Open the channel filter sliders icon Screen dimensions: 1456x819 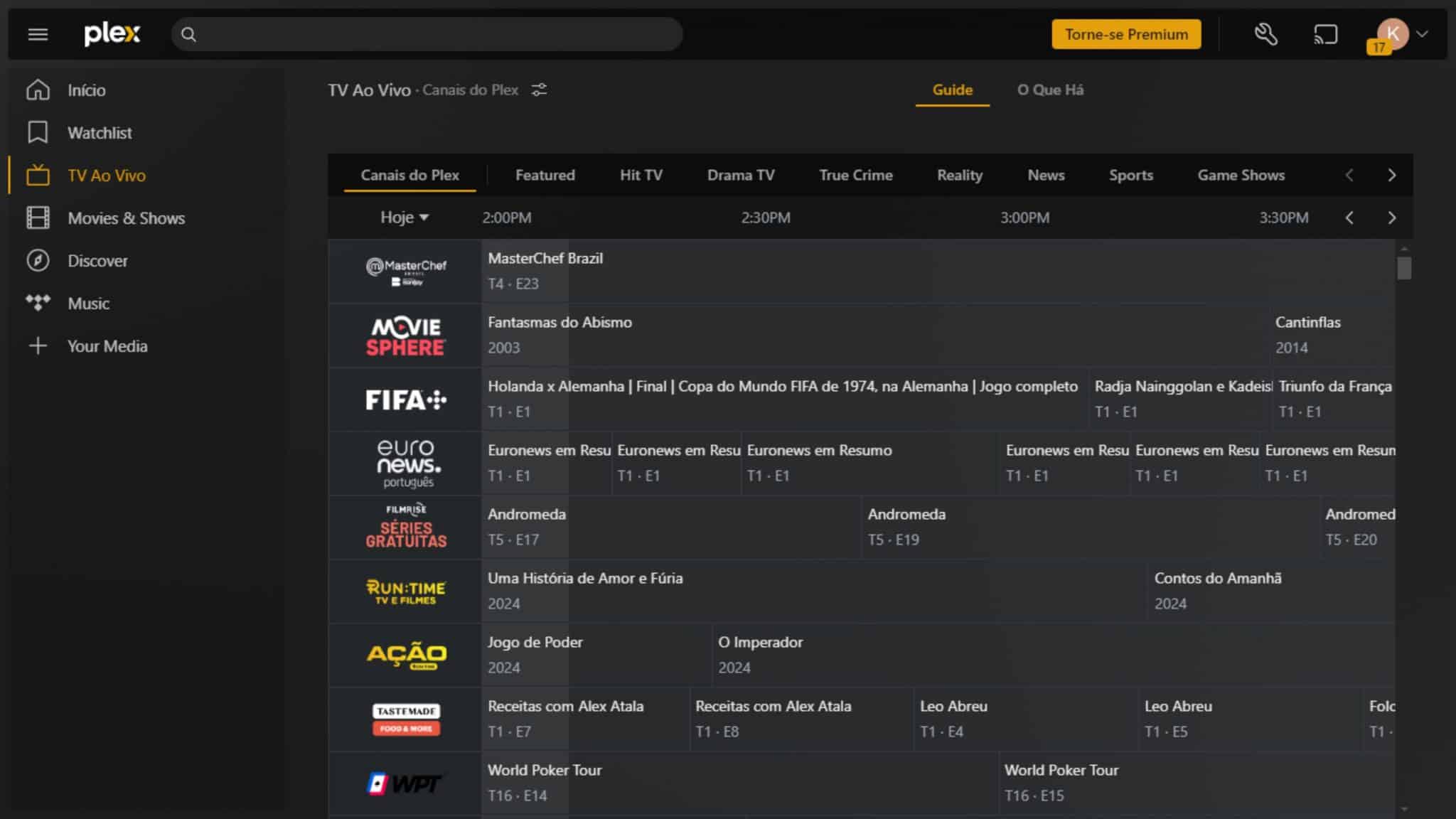tap(539, 90)
